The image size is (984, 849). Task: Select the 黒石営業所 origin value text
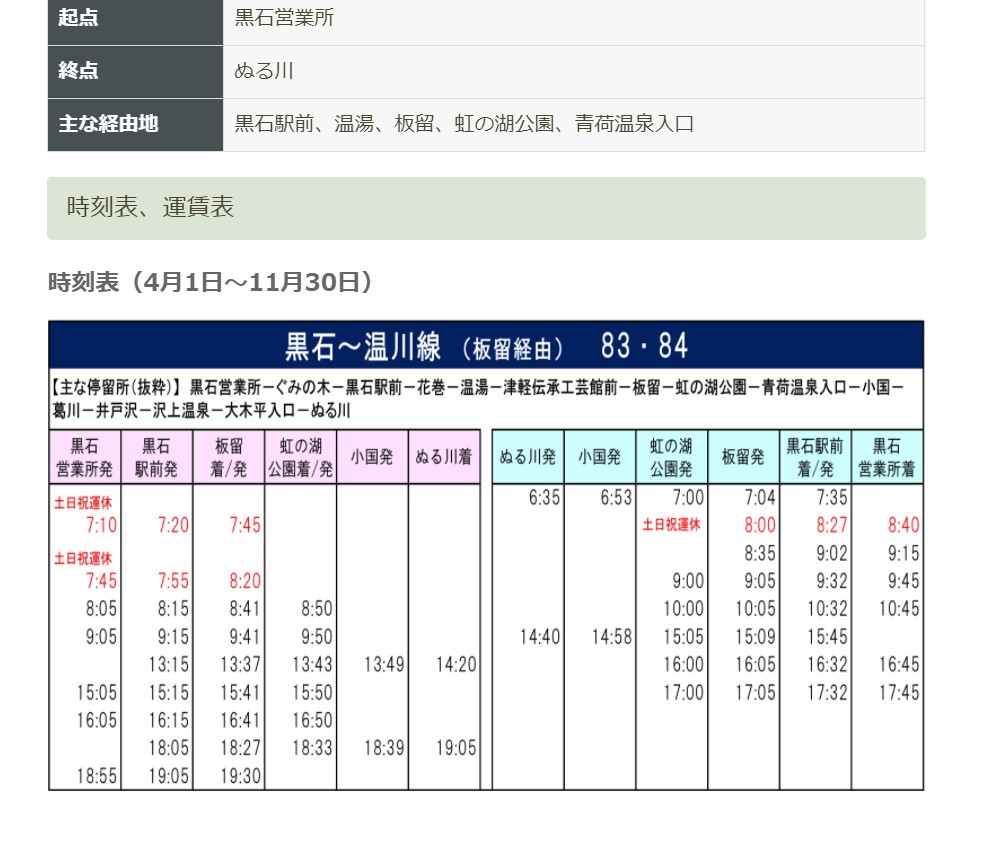coord(284,18)
